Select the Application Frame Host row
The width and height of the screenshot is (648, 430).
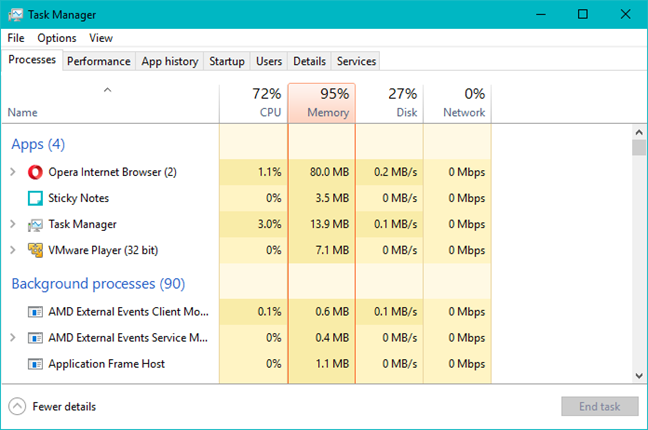(x=246, y=364)
